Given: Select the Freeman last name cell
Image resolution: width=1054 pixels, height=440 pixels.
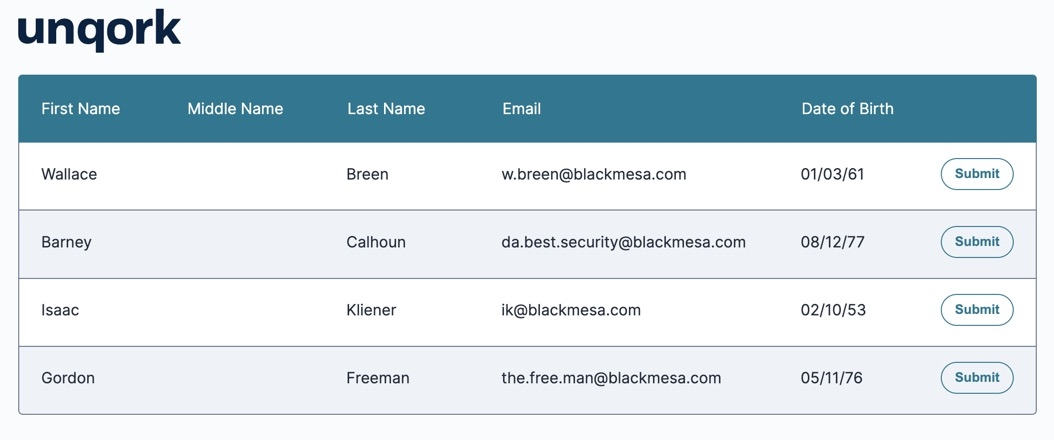Looking at the screenshot, I should 378,378.
